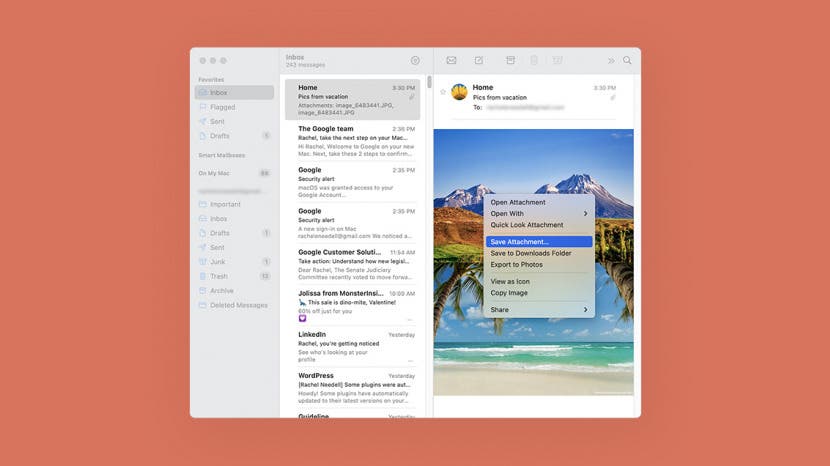The width and height of the screenshot is (830, 466).
Task: Choose Open Attachment from the context menu
Action: coord(539,202)
